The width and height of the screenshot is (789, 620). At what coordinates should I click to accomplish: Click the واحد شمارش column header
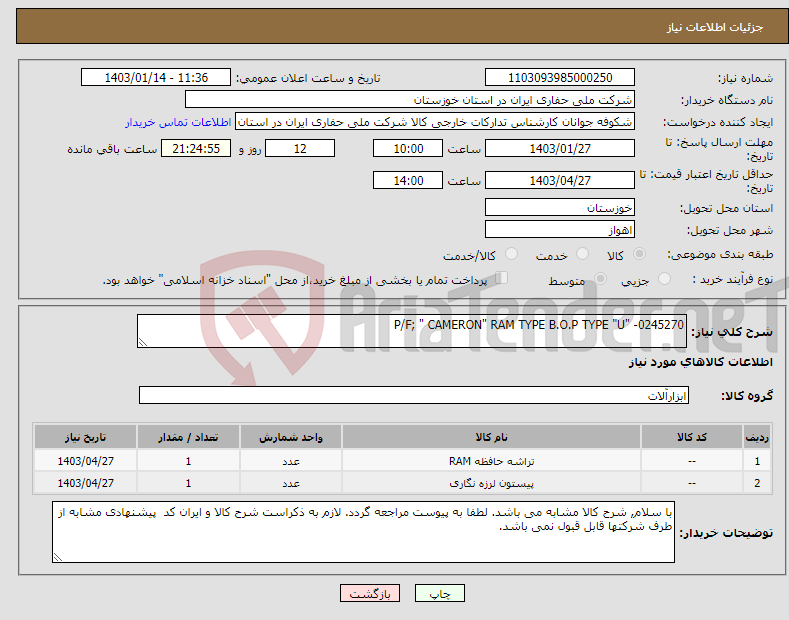[291, 437]
